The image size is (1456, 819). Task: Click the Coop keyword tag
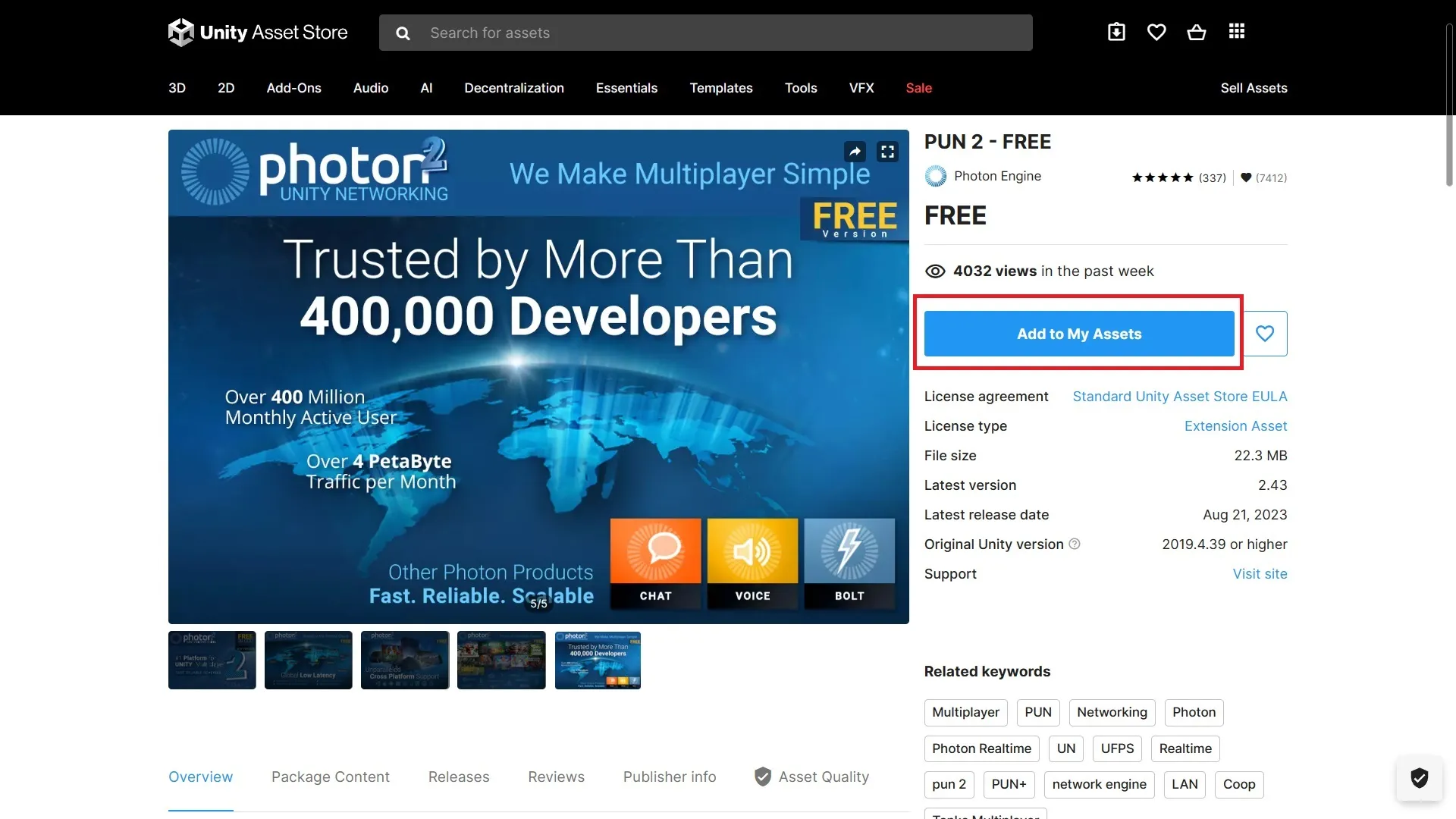click(1239, 784)
